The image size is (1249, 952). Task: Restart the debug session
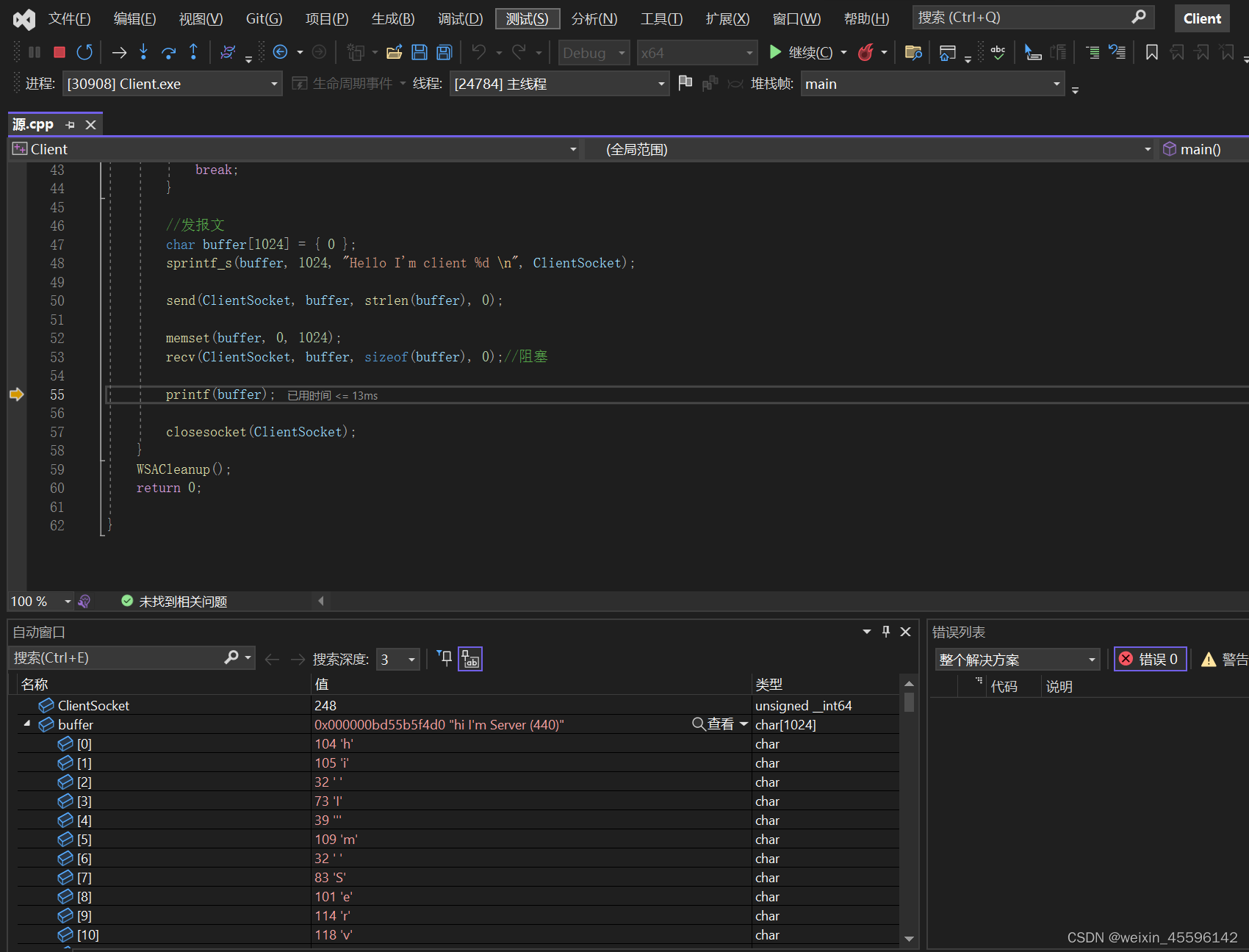(x=84, y=52)
